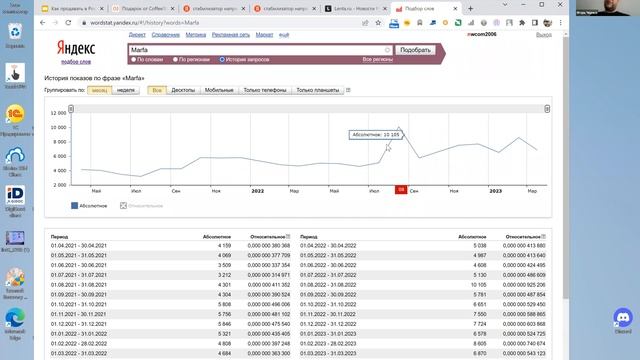Image resolution: width=640 pixels, height=360 pixels.
Task: Open the cloud client desktop shortcut
Action: (15, 162)
